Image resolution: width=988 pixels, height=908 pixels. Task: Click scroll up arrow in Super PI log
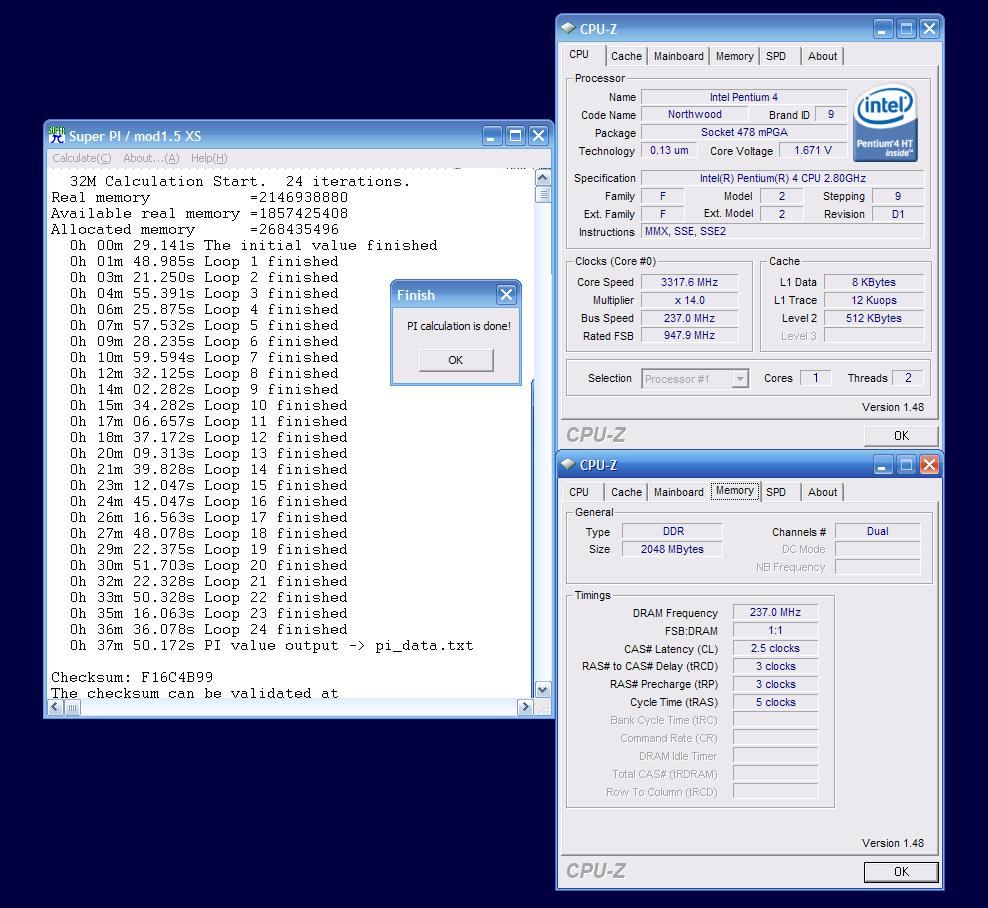(x=543, y=178)
